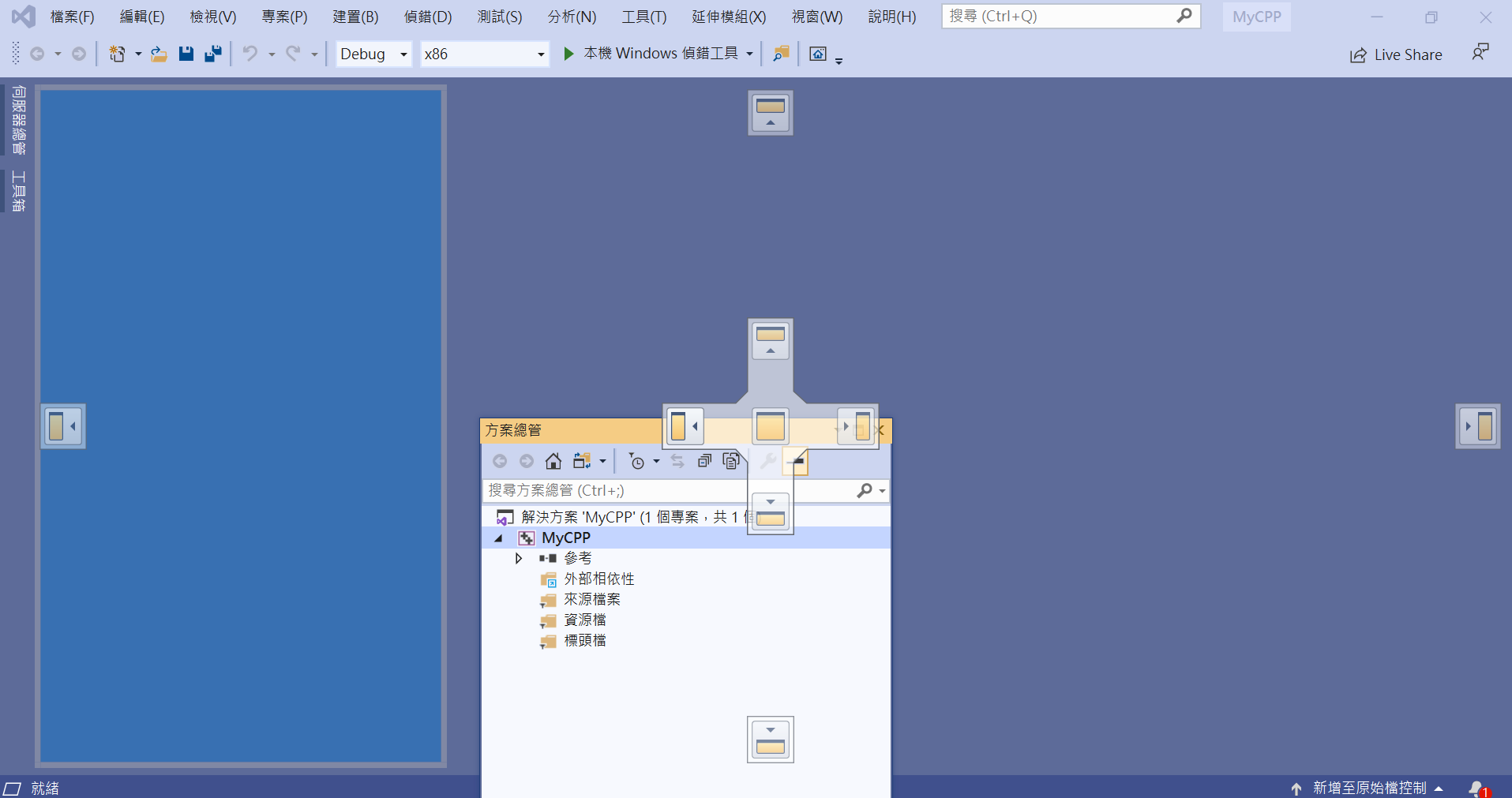Toggle the preview selected items button

click(797, 461)
